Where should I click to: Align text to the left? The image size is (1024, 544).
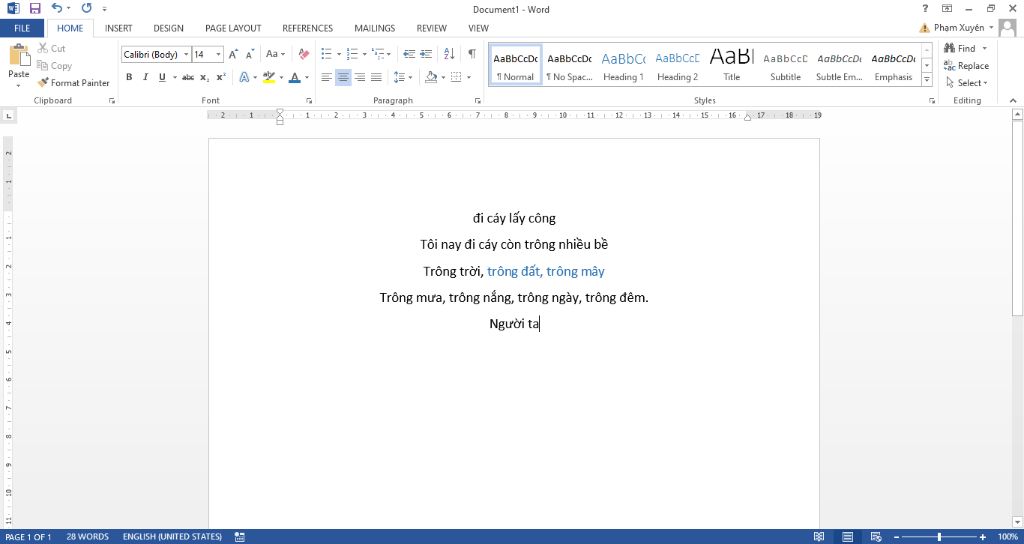[327, 77]
